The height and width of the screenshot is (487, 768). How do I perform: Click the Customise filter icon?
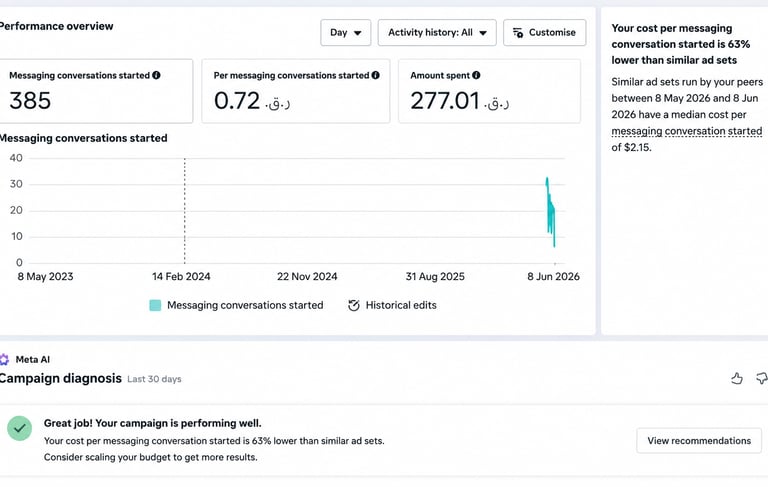click(518, 33)
